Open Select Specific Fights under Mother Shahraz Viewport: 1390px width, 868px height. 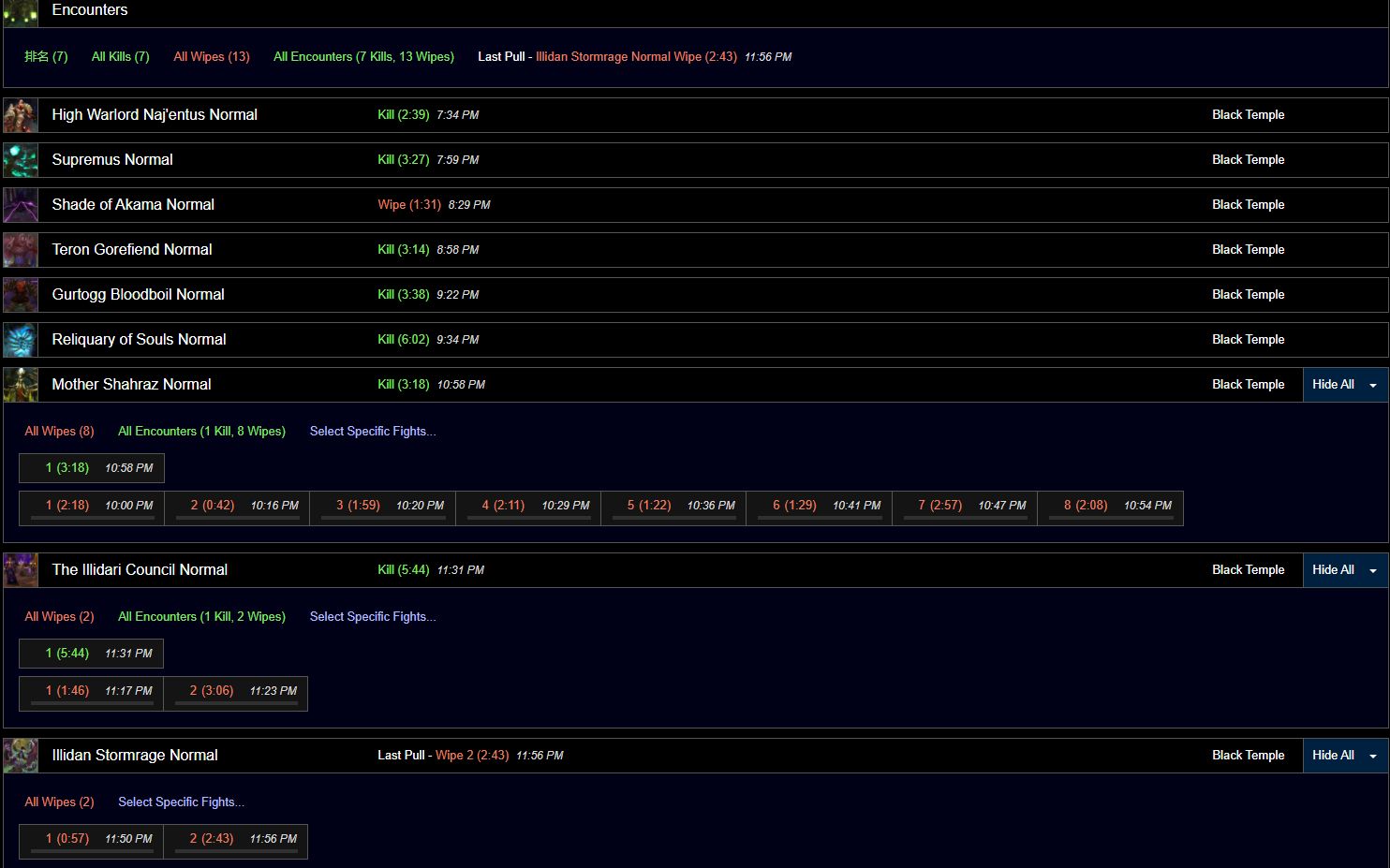[373, 431]
